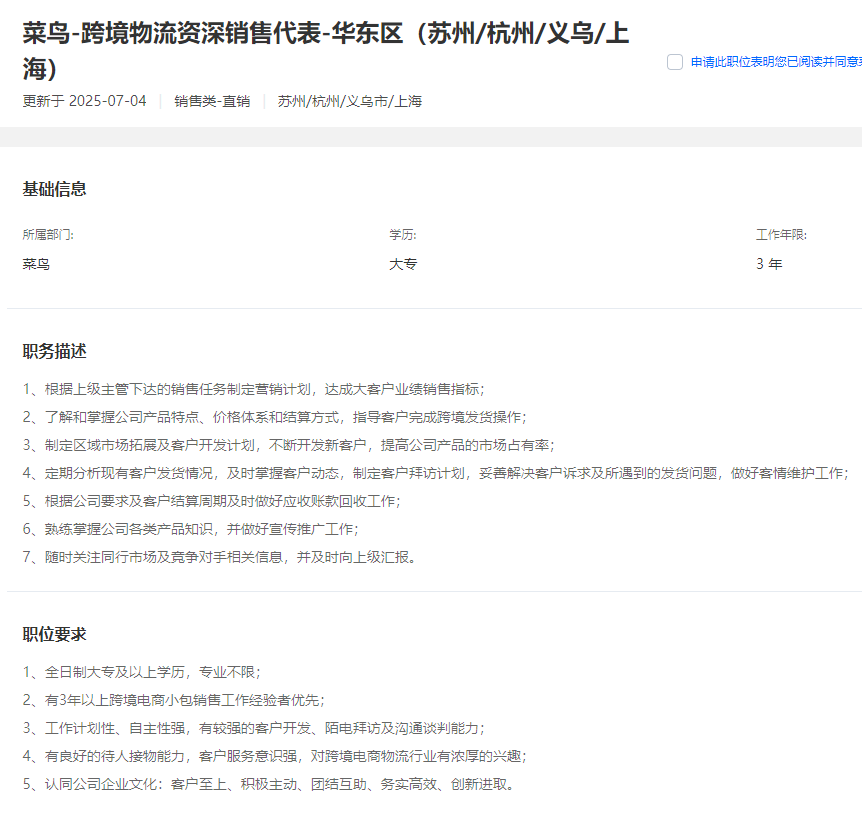Click the 所属部门: label
This screenshot has width=862, height=814.
(x=48, y=235)
